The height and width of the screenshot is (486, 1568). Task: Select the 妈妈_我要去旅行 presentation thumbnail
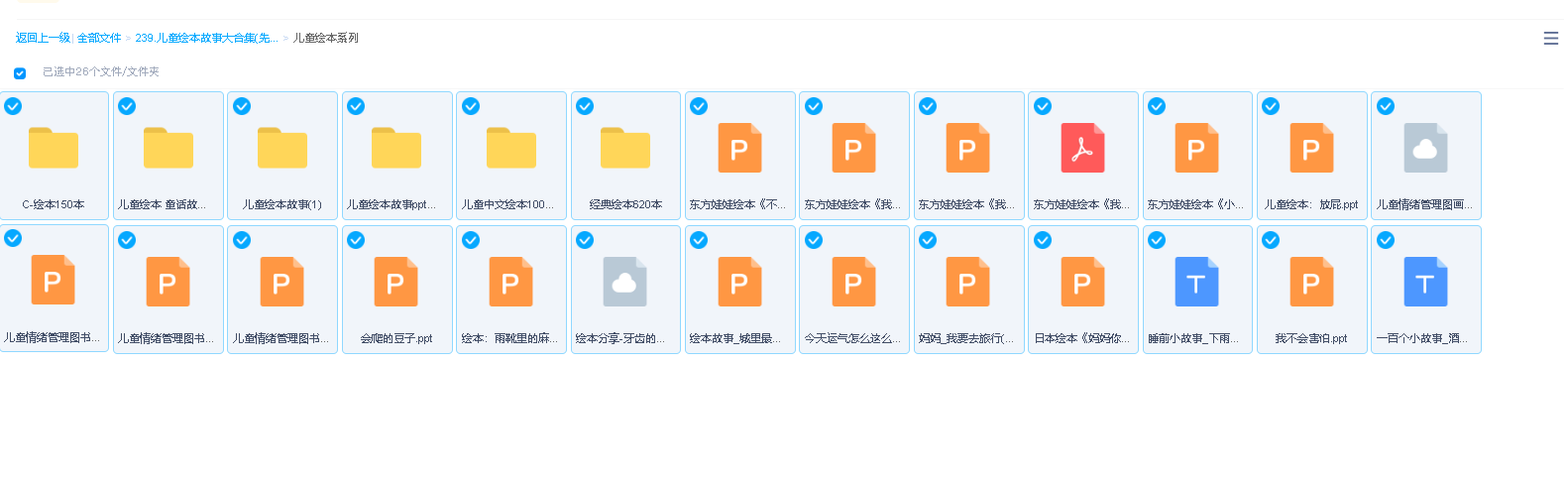pos(967,283)
